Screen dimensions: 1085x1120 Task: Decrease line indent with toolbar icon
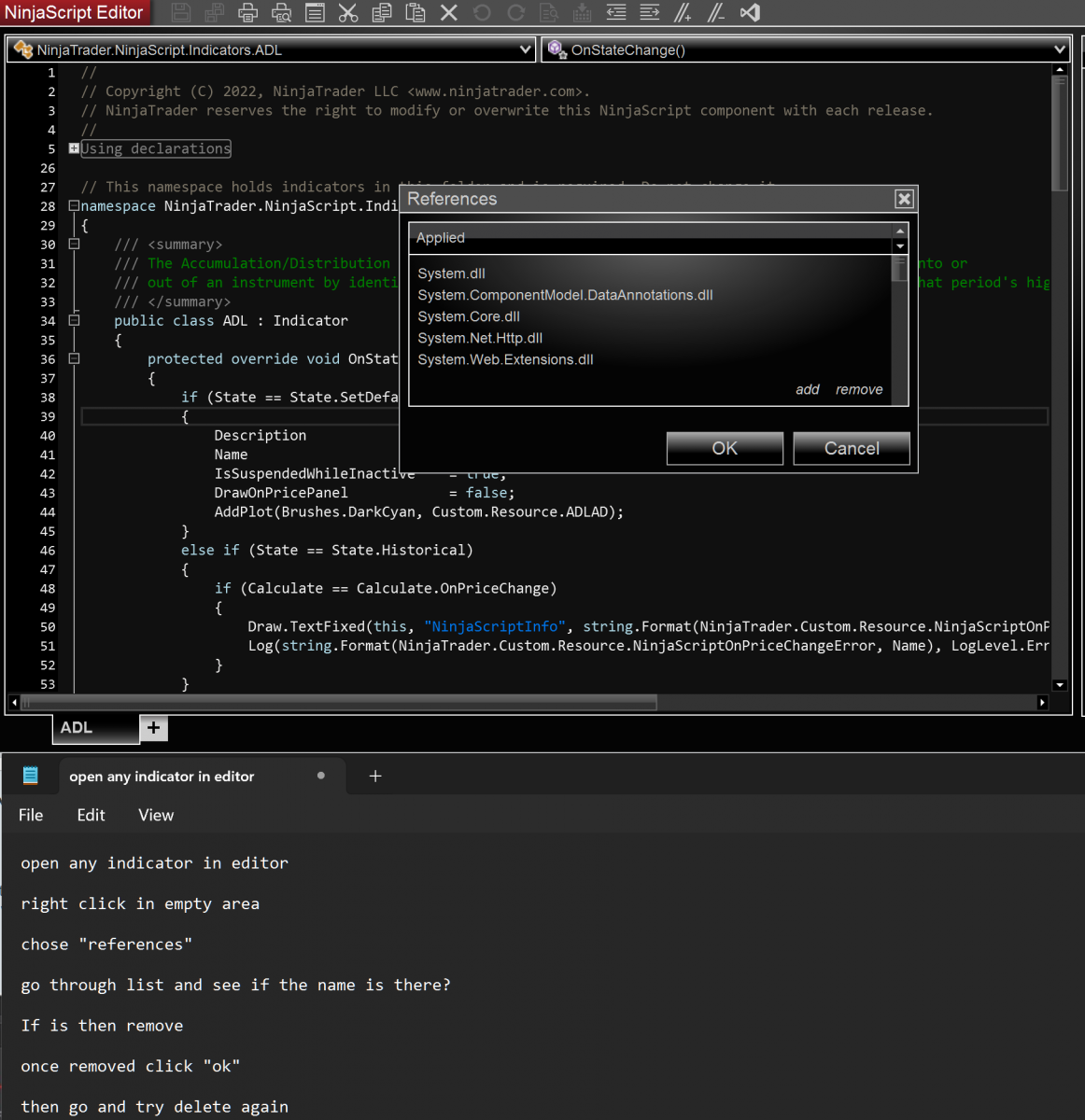pos(616,13)
